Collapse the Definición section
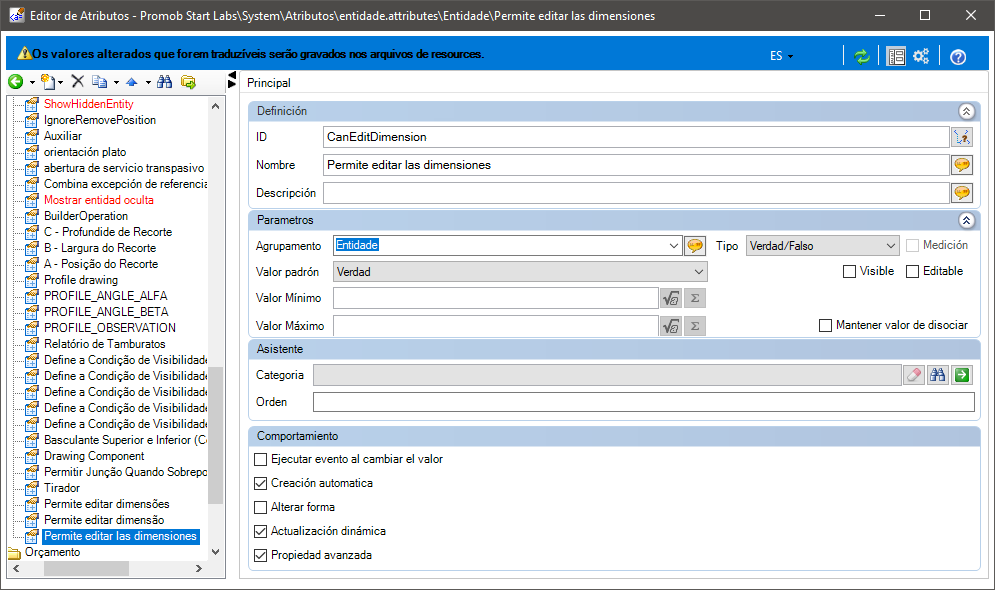995x590 pixels. point(966,111)
